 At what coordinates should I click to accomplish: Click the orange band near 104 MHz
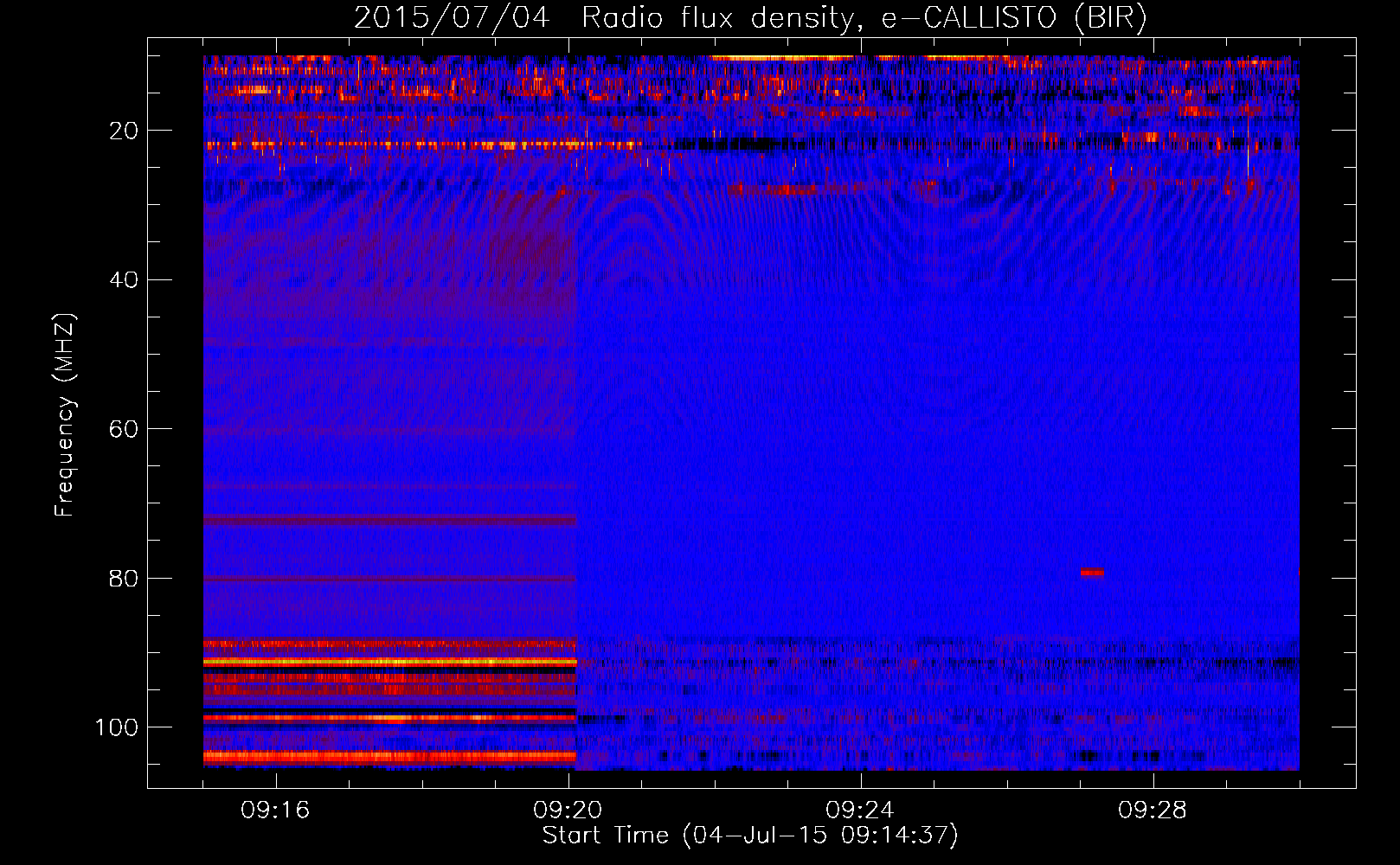(x=390, y=757)
